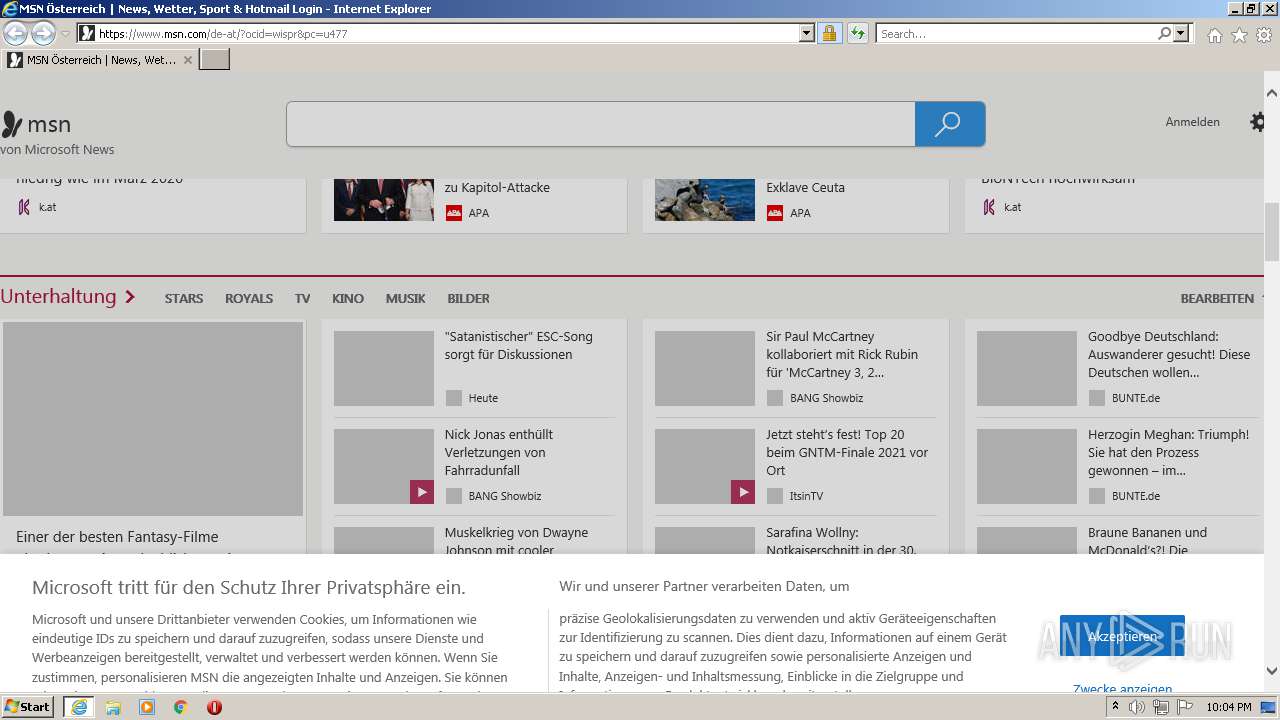This screenshot has width=1280, height=720.
Task: Open the IE Home icon
Action: 1214,35
